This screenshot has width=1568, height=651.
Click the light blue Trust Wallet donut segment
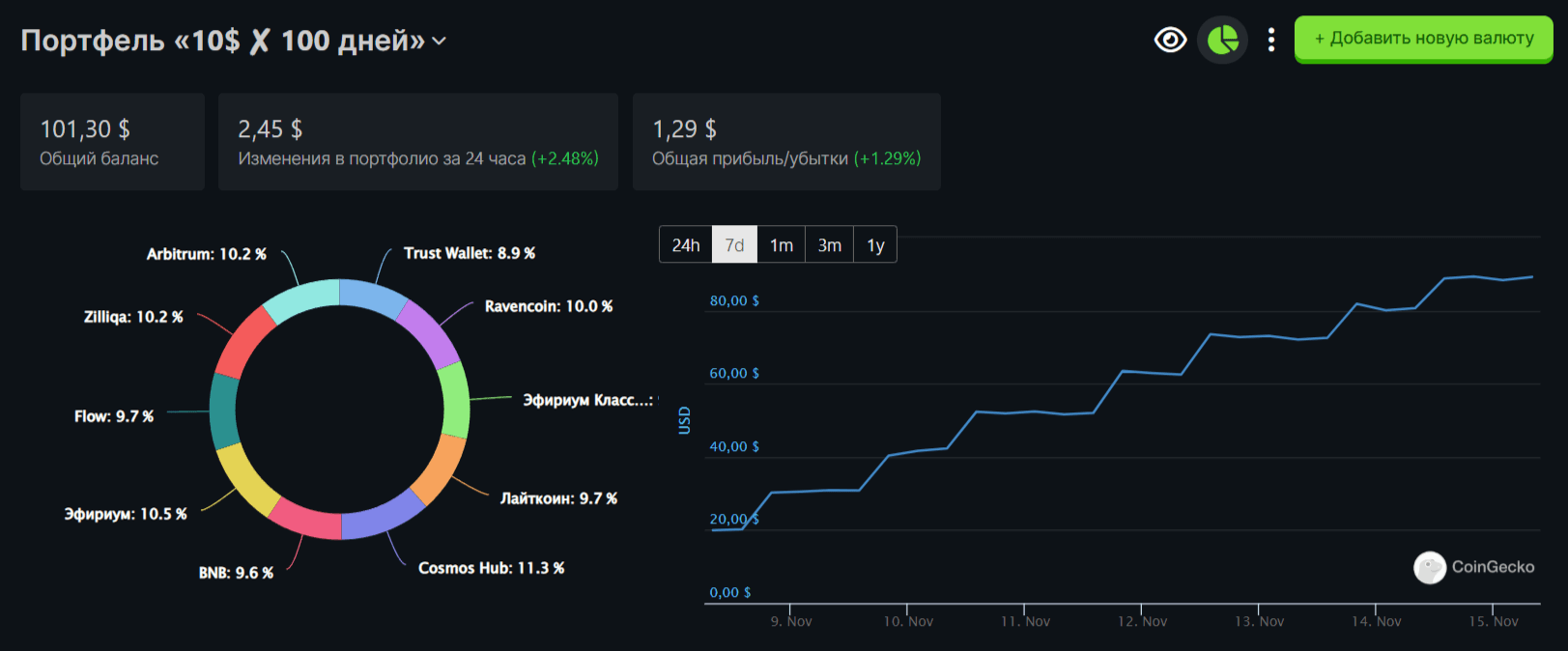(x=374, y=297)
